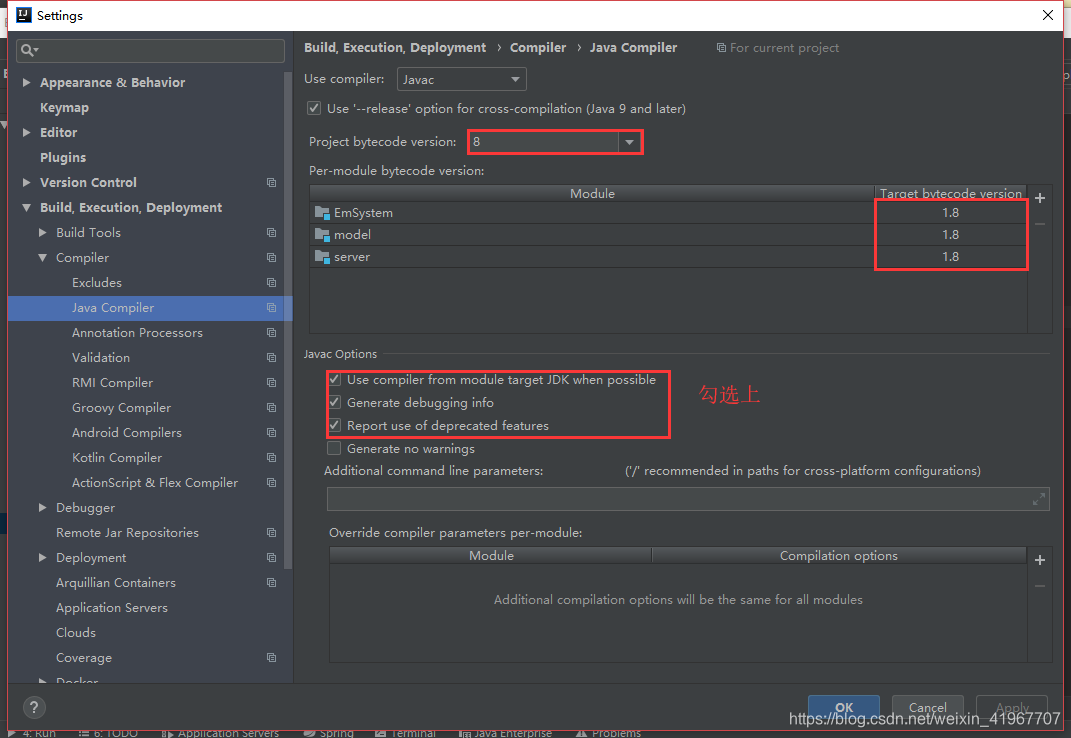
Task: Click the server module folder icon
Action: point(322,257)
